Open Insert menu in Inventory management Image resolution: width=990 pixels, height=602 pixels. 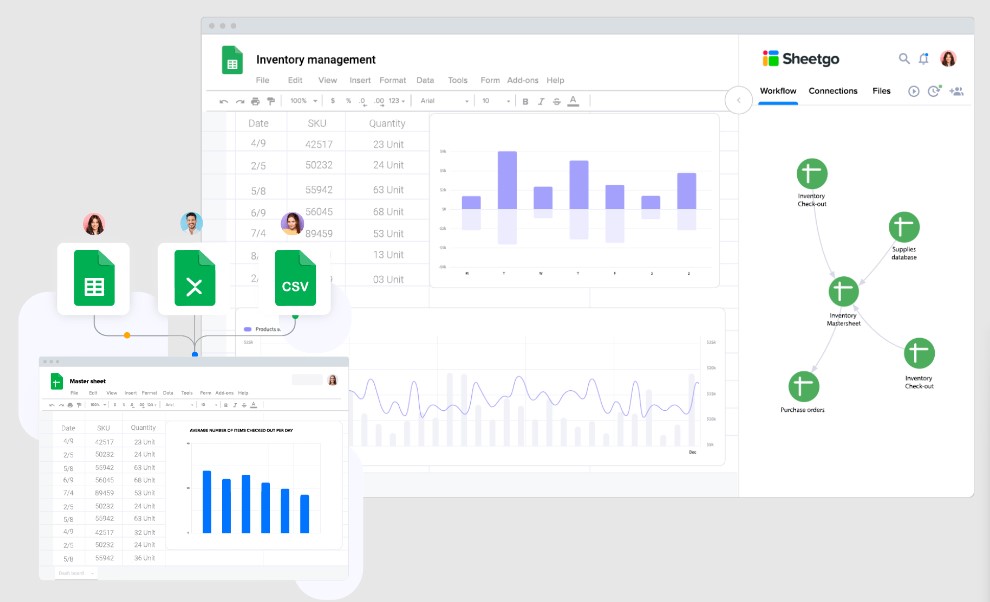[360, 80]
